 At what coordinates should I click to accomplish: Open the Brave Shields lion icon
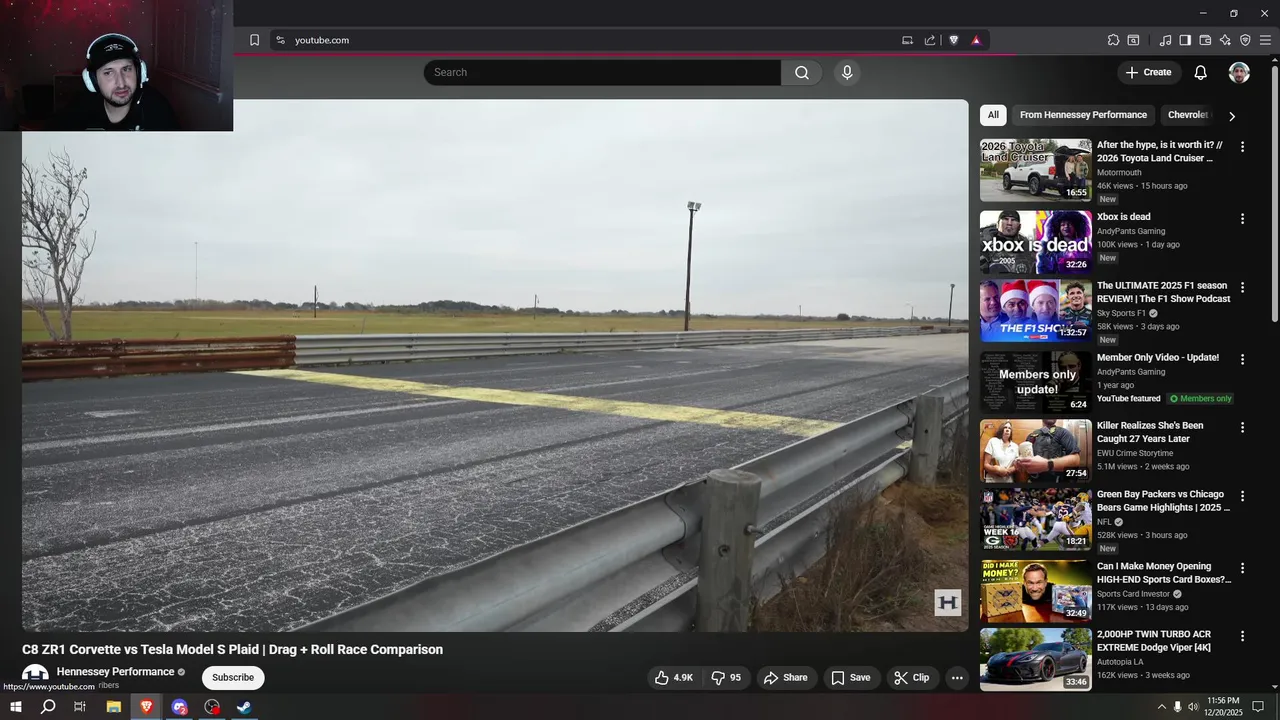point(953,40)
